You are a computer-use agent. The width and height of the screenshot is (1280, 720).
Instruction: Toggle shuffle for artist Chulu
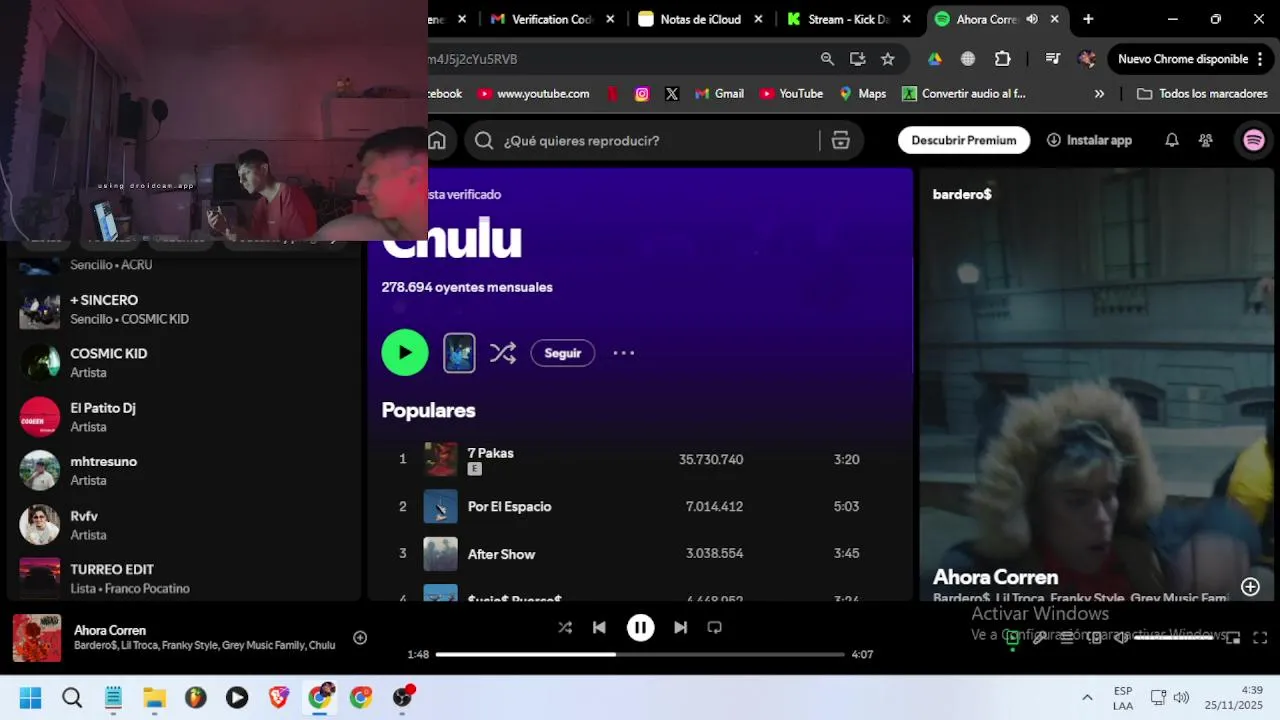point(503,352)
